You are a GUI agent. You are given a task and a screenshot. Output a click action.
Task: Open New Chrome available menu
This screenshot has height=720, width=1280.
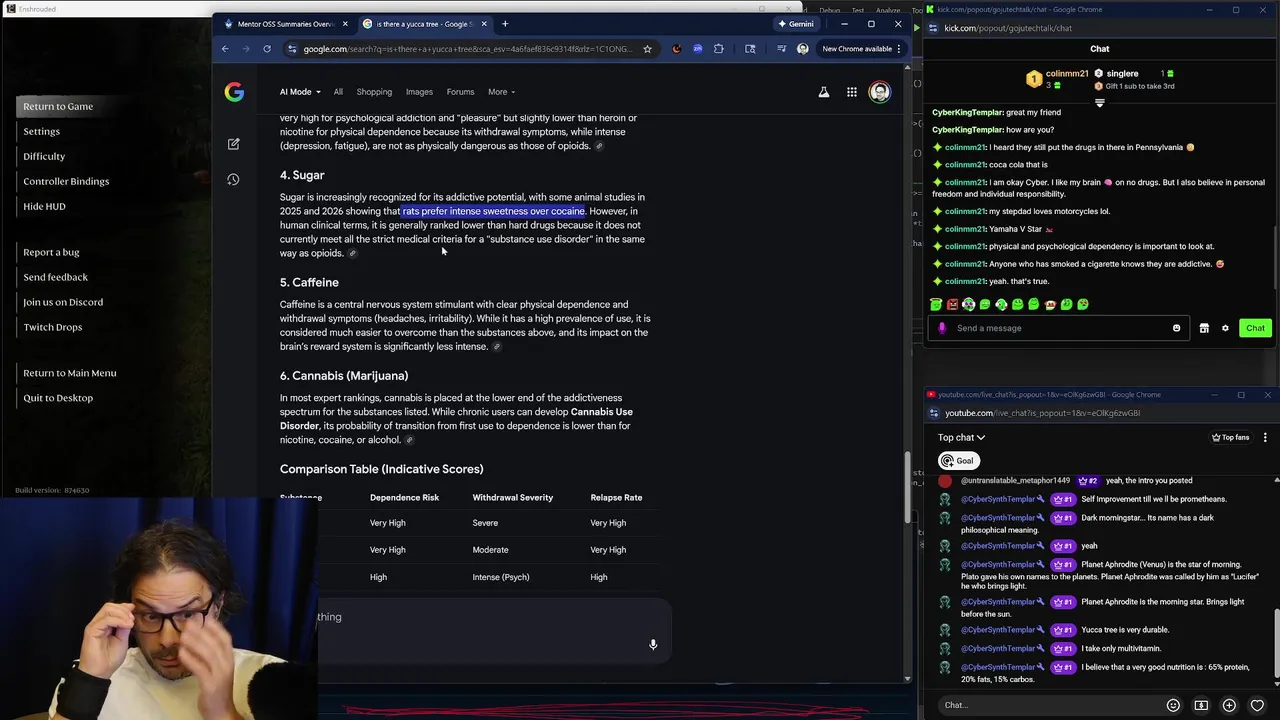click(861, 49)
